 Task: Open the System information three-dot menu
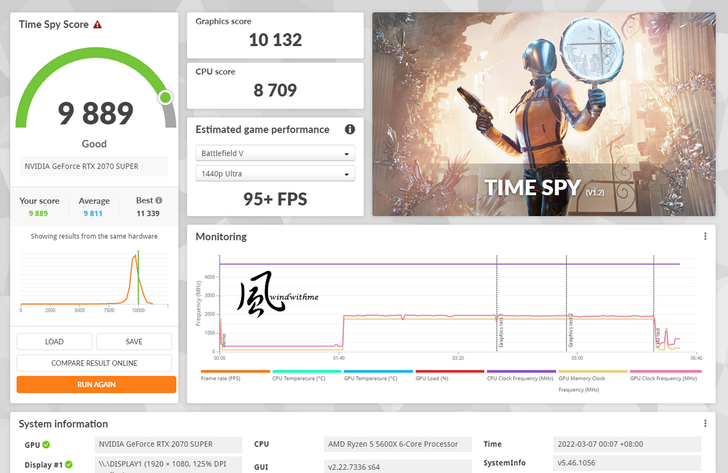pyautogui.click(x=705, y=423)
